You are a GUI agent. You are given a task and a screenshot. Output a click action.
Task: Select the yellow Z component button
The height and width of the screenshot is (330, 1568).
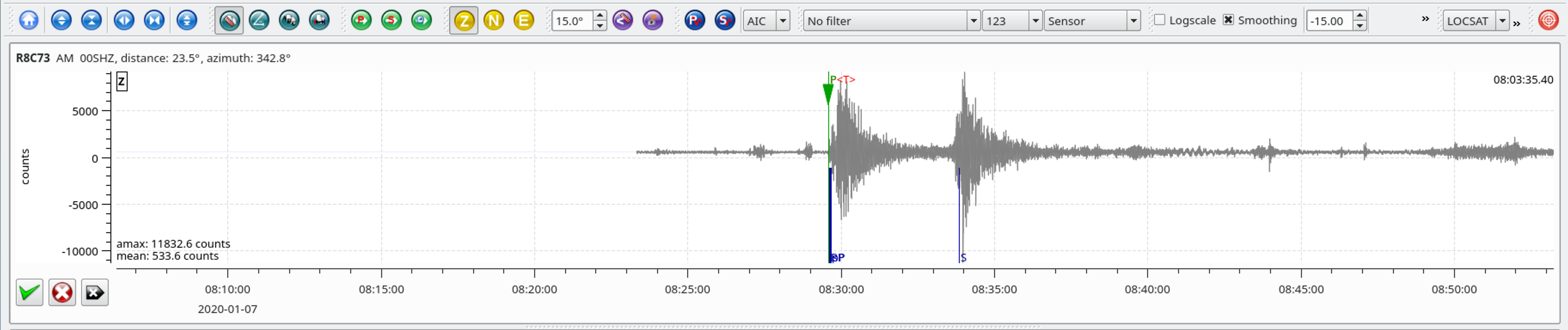pos(464,20)
